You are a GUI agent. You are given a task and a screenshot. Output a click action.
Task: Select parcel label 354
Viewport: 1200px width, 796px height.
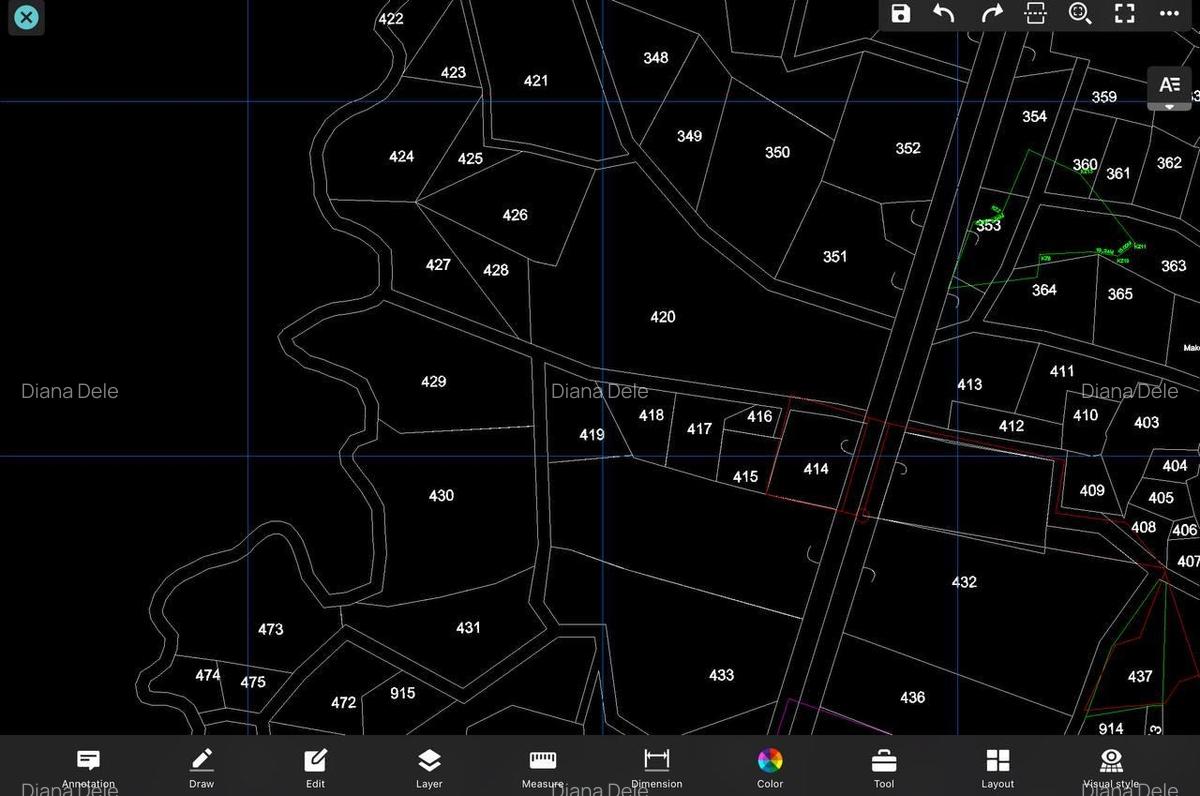[x=1034, y=117]
